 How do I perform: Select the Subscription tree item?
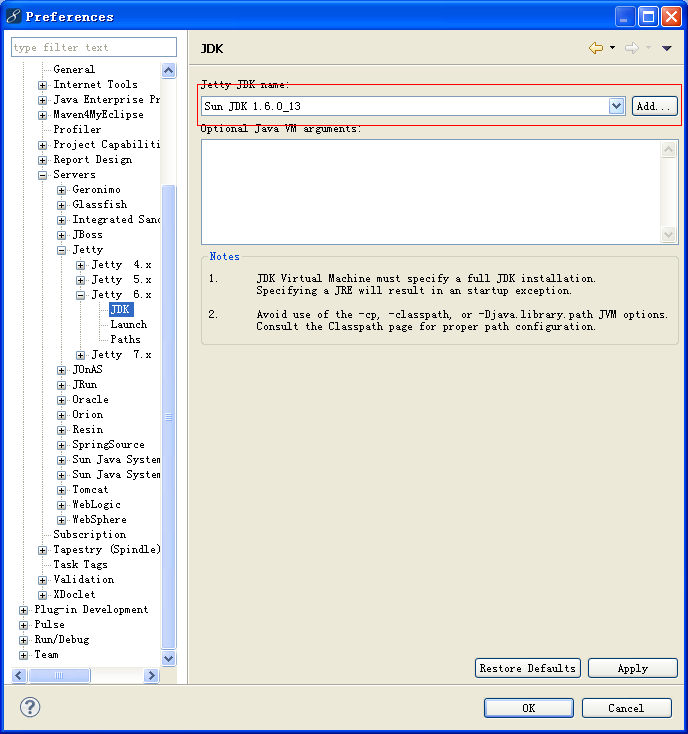pos(89,534)
